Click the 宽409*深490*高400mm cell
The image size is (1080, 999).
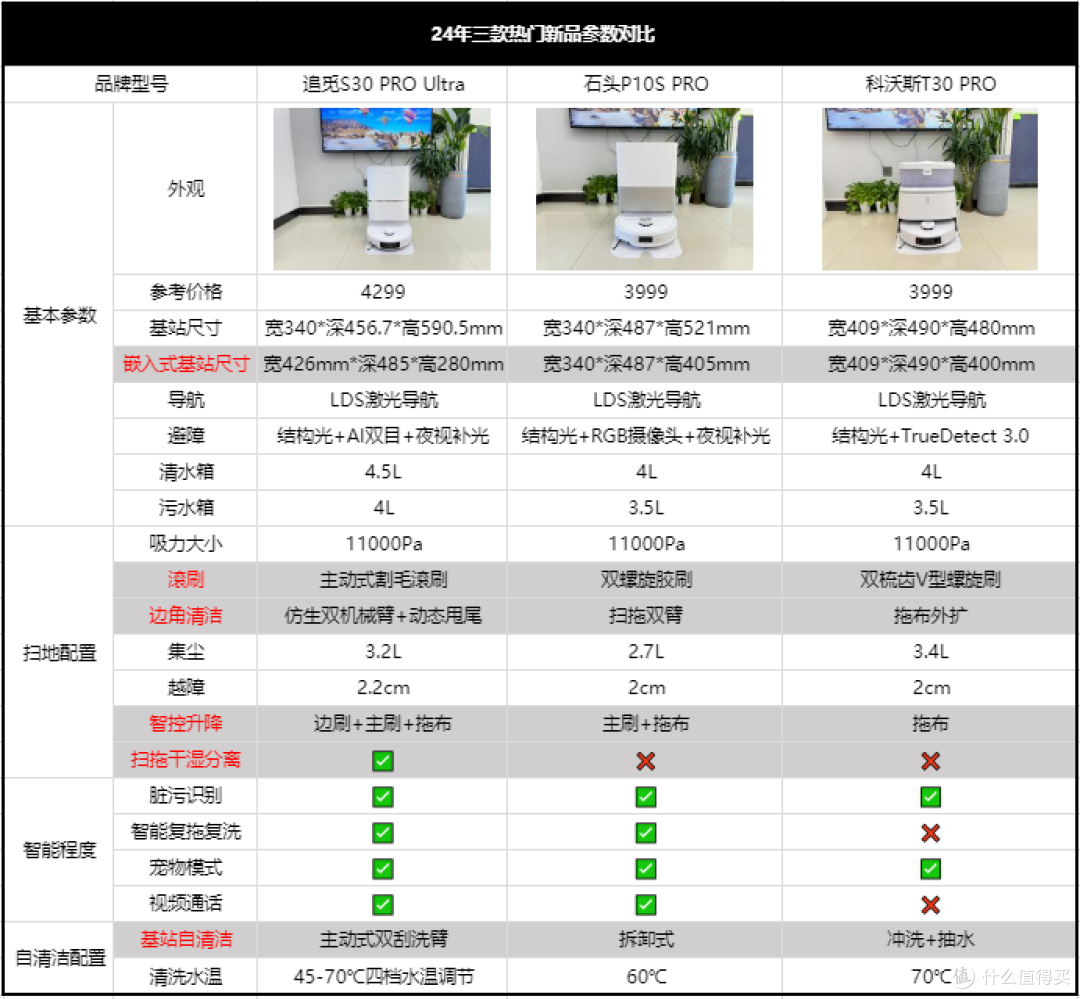tap(931, 364)
